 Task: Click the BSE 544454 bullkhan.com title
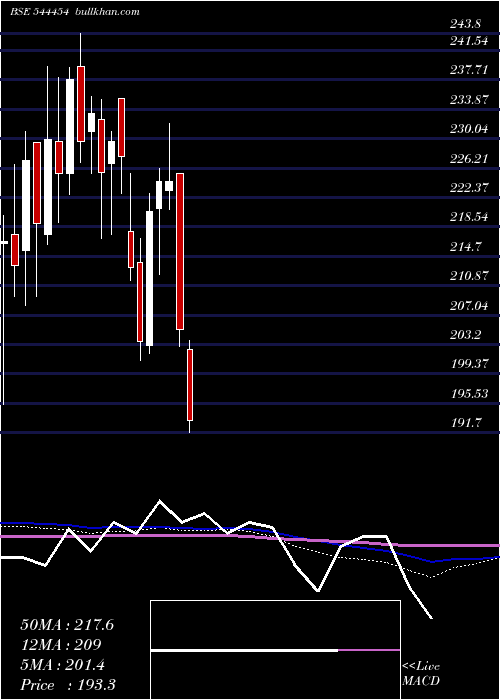pyautogui.click(x=75, y=12)
